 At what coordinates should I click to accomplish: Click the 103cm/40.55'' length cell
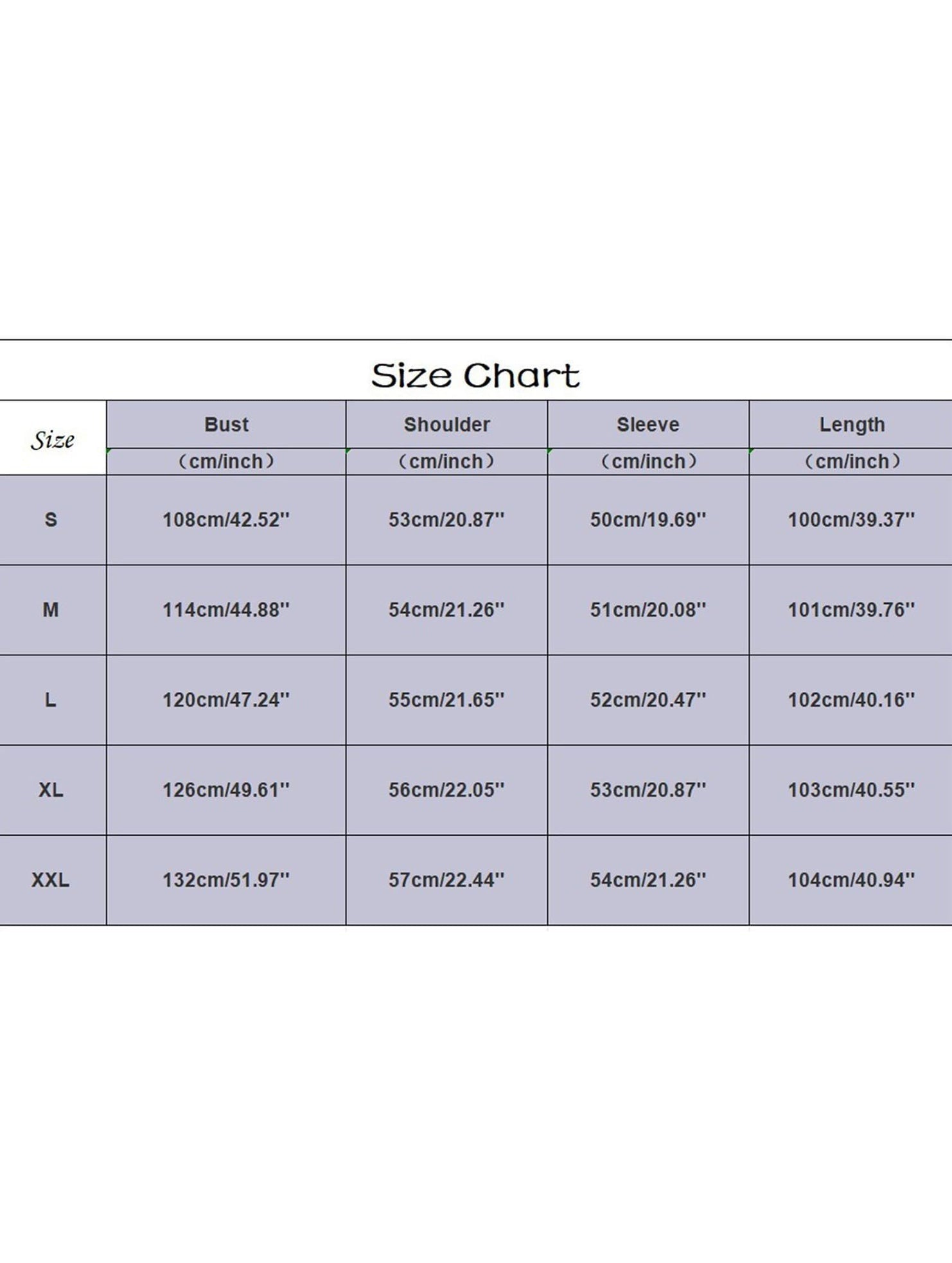point(851,790)
